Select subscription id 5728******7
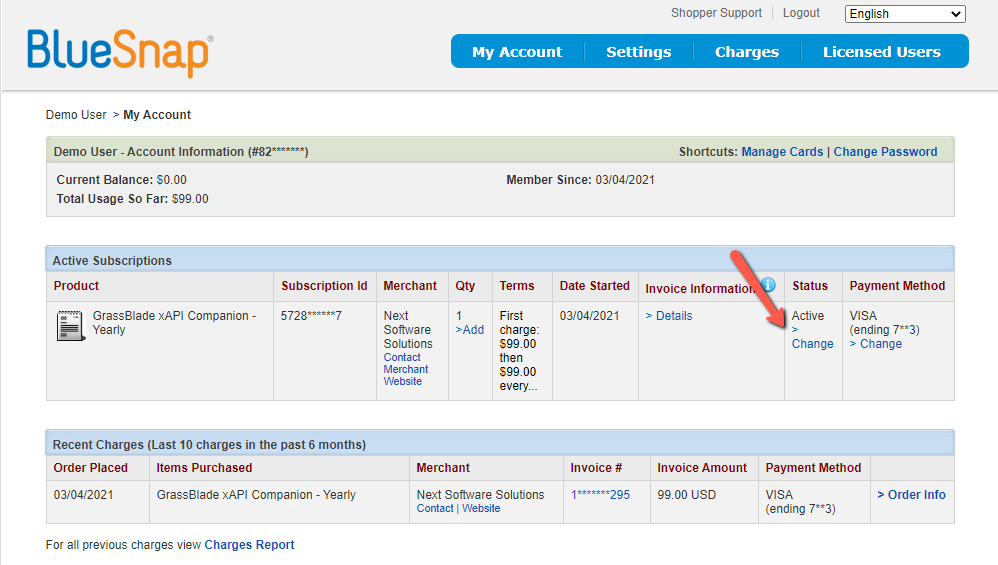998x565 pixels. (x=311, y=316)
